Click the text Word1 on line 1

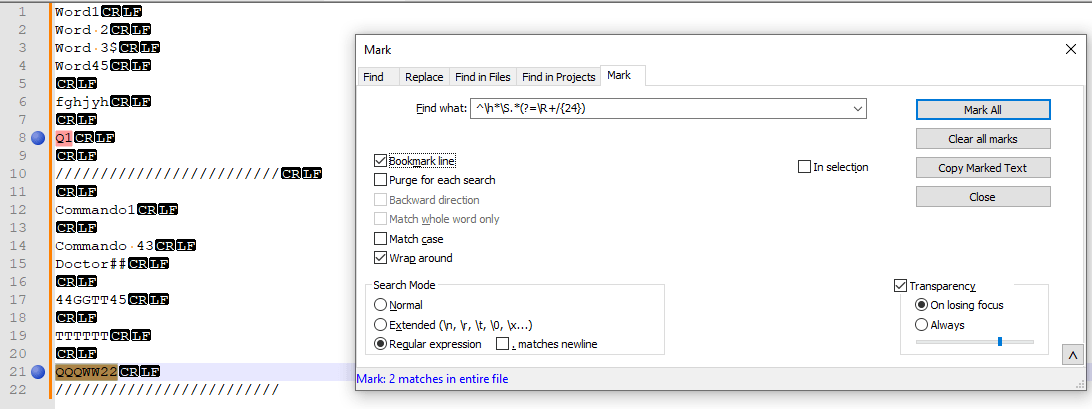tap(77, 12)
